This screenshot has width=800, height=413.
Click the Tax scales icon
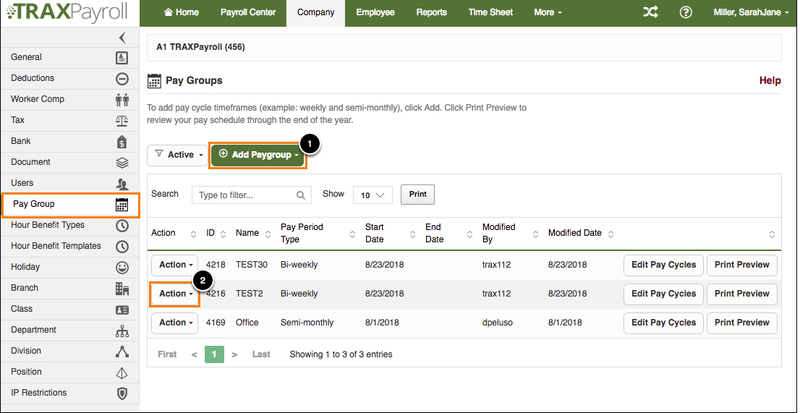(122, 120)
